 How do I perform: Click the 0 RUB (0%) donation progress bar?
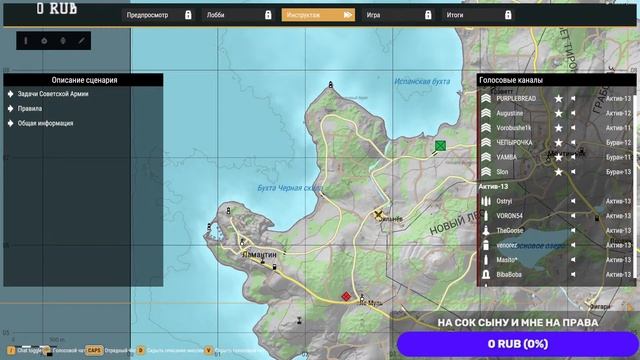(518, 344)
